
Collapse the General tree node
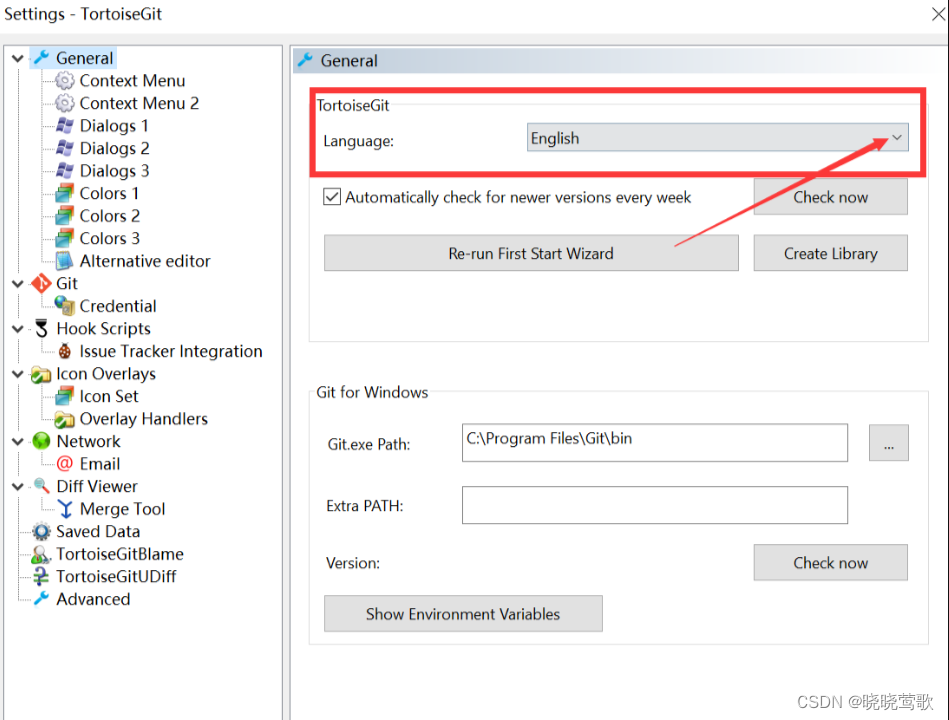tap(18, 59)
